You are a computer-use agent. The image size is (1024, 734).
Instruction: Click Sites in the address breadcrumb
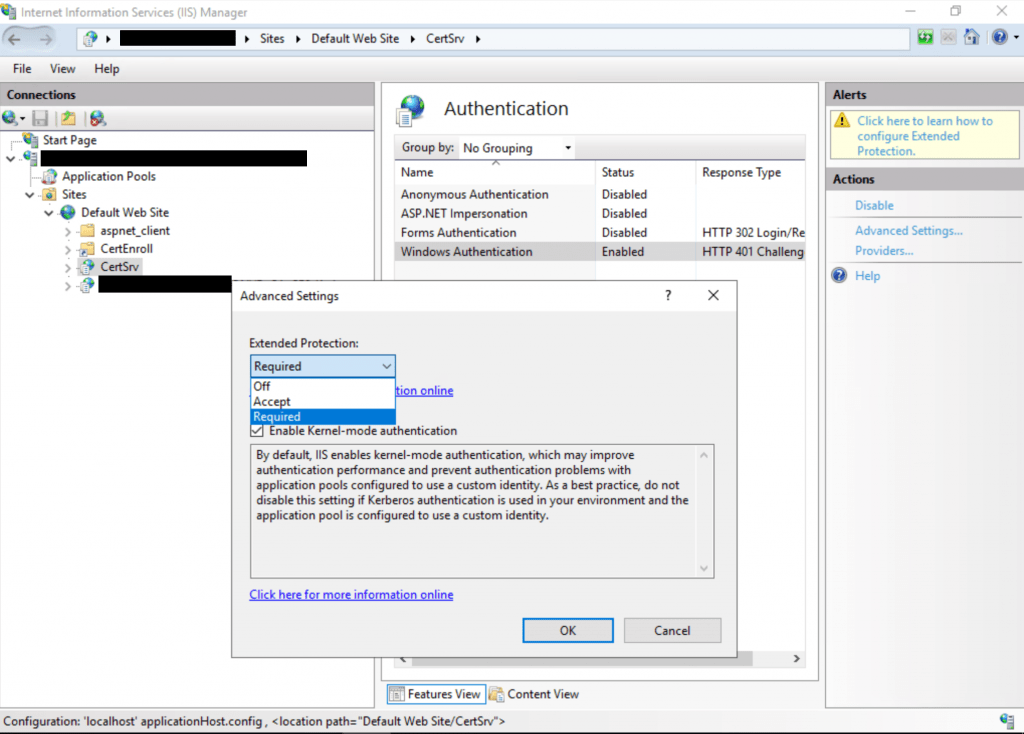coord(272,39)
